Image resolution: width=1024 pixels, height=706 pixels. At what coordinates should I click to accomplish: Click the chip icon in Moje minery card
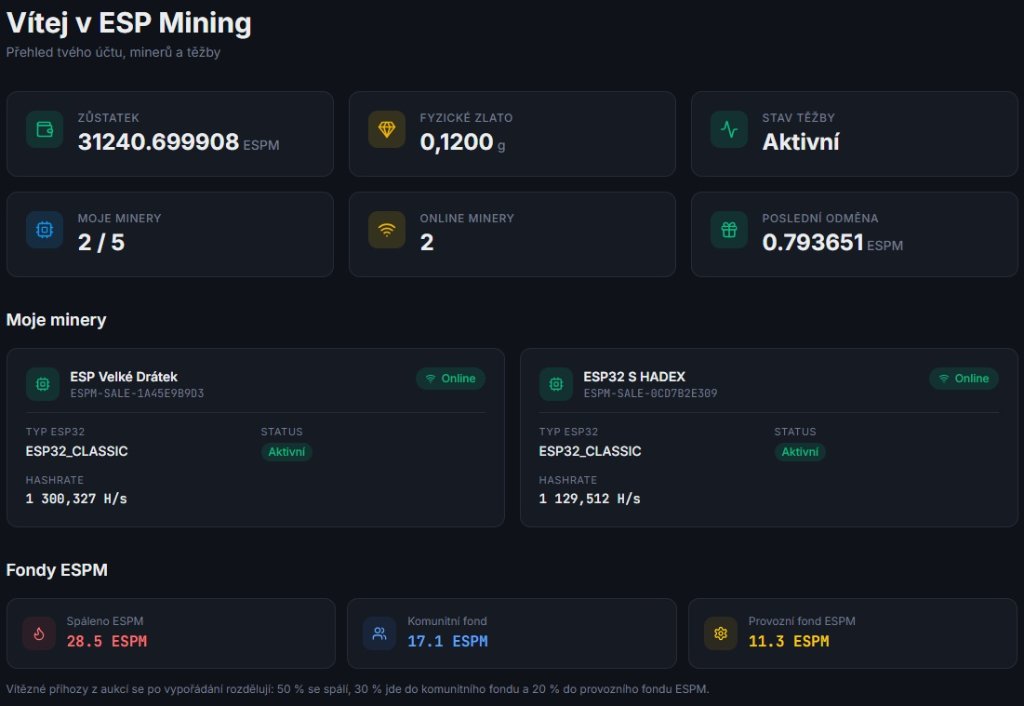[44, 230]
